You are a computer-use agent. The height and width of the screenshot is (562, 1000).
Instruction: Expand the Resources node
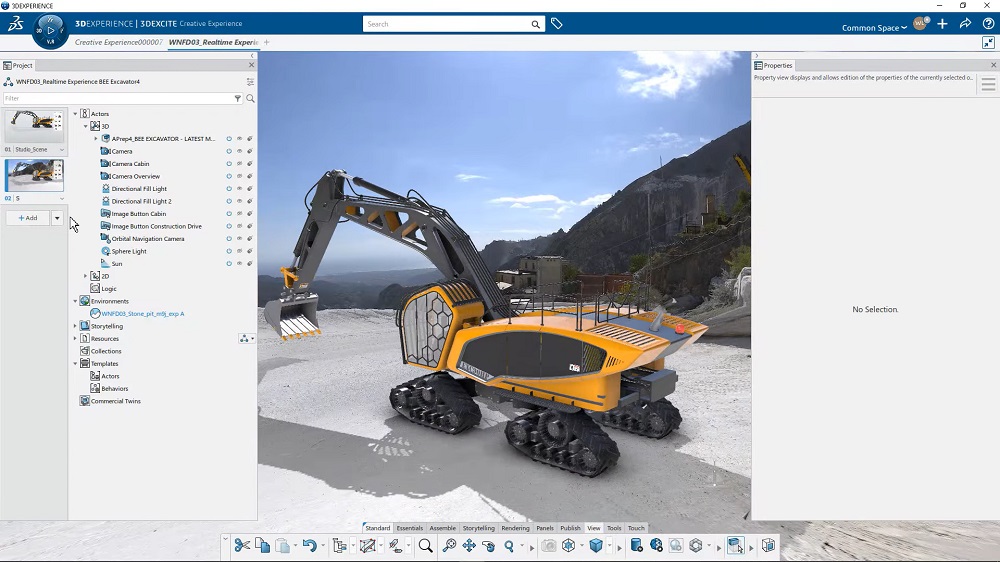coord(75,339)
